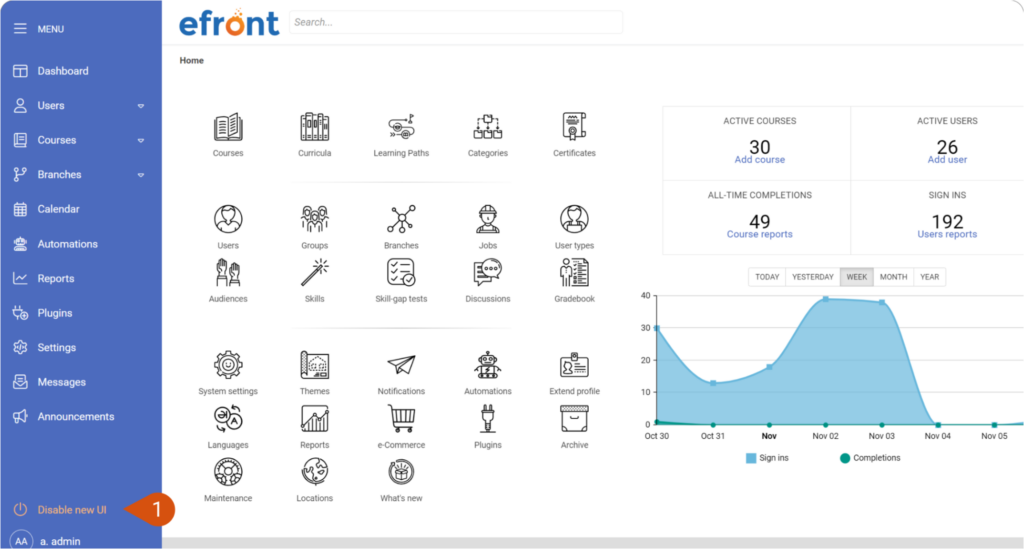Viewport: 1024px width, 549px height.
Task: Open the Skills wand icon
Action: (314, 273)
